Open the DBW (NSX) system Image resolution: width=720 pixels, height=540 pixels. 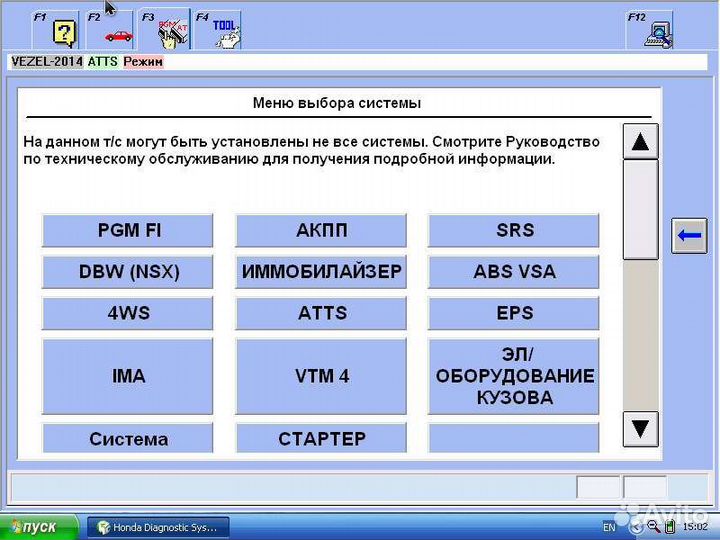(128, 272)
